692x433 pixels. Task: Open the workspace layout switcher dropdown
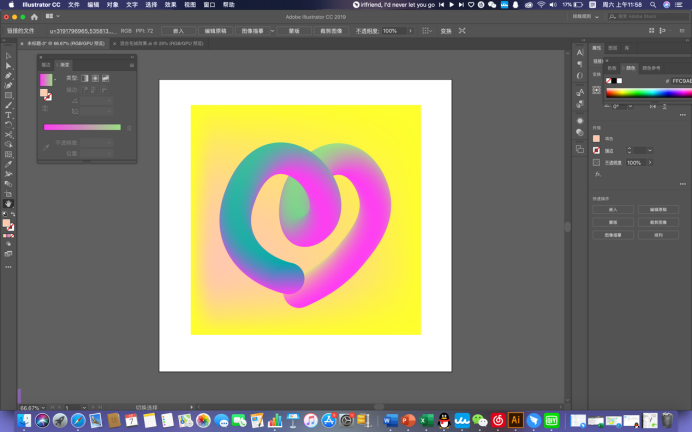(x=53, y=17)
